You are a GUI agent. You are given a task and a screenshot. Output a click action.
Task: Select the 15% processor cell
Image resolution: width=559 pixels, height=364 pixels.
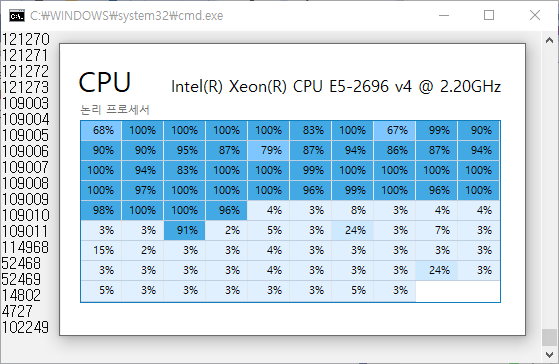101,250
